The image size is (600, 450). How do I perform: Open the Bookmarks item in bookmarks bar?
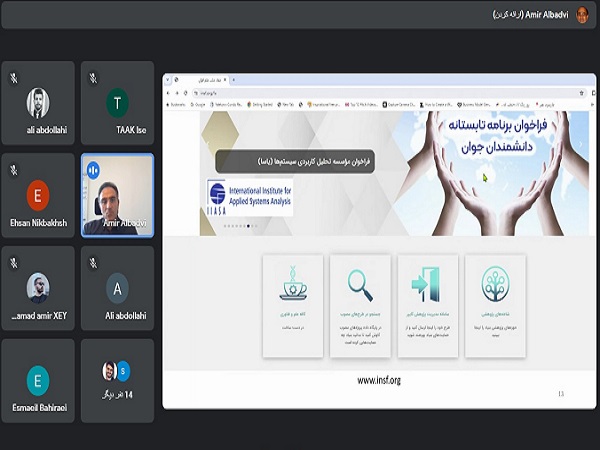pyautogui.click(x=179, y=102)
